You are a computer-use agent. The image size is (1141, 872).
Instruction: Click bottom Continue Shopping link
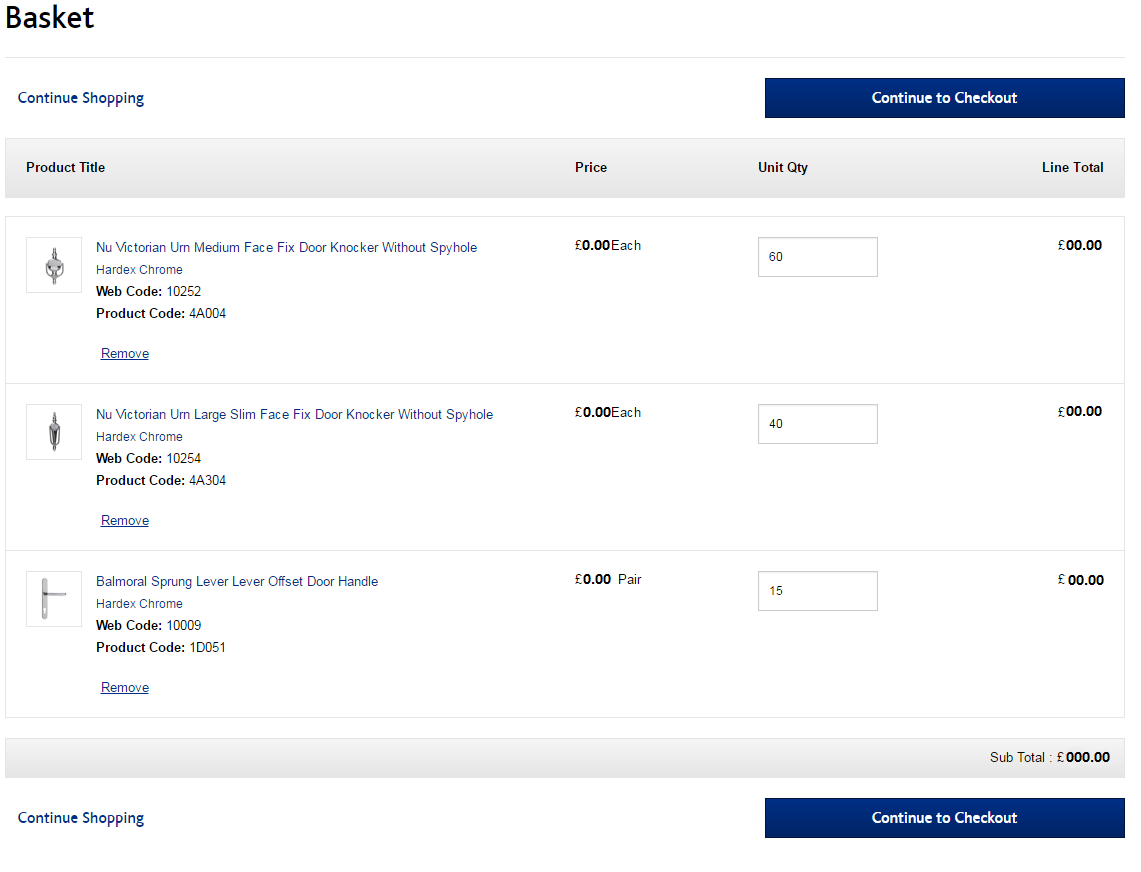[x=81, y=818]
